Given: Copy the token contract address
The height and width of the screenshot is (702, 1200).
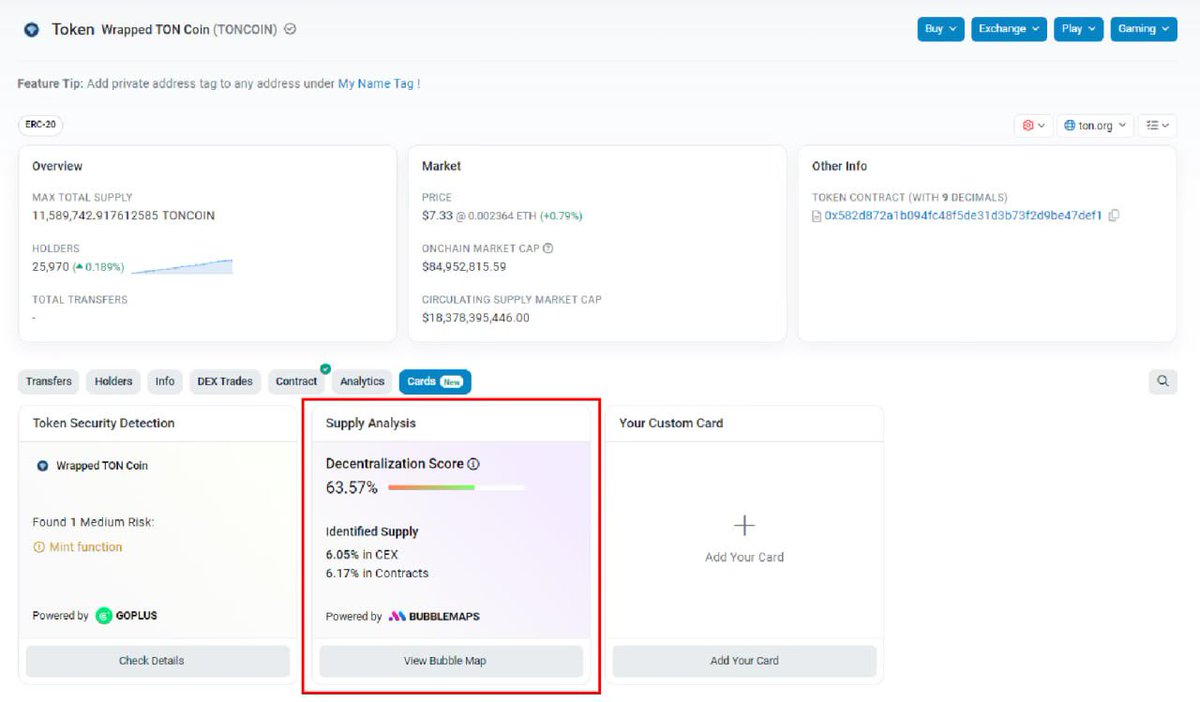Looking at the screenshot, I should click(1114, 215).
